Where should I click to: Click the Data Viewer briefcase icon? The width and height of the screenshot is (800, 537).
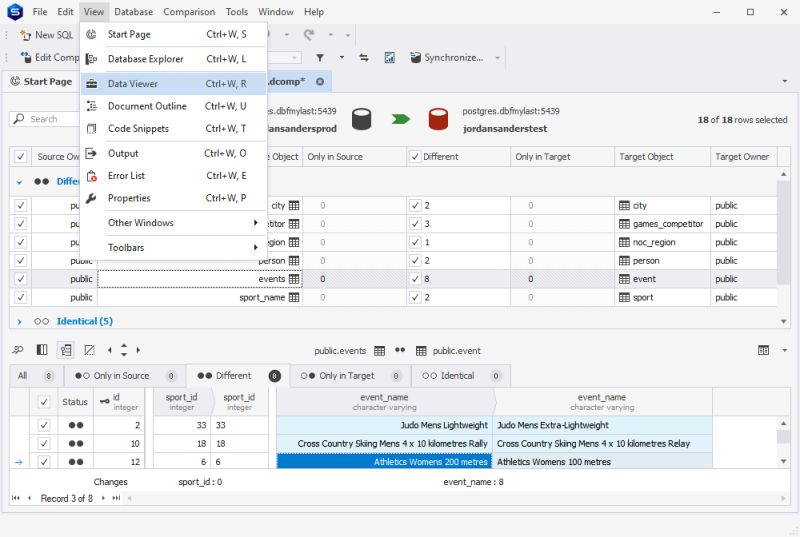coord(91,84)
